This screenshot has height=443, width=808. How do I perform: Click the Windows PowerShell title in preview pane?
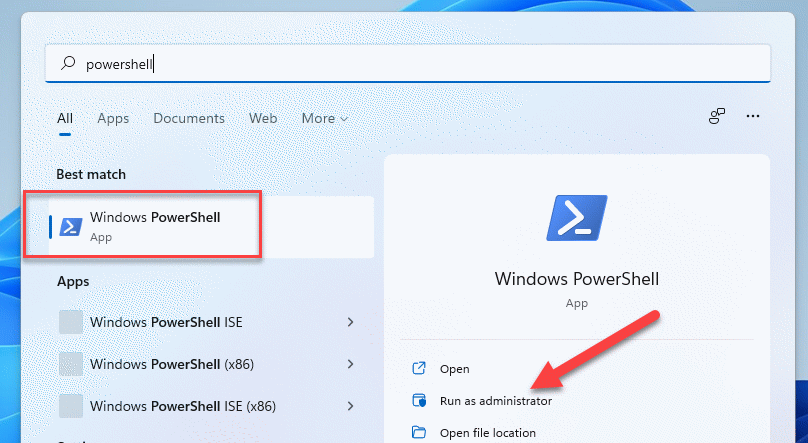pyautogui.click(x=577, y=279)
